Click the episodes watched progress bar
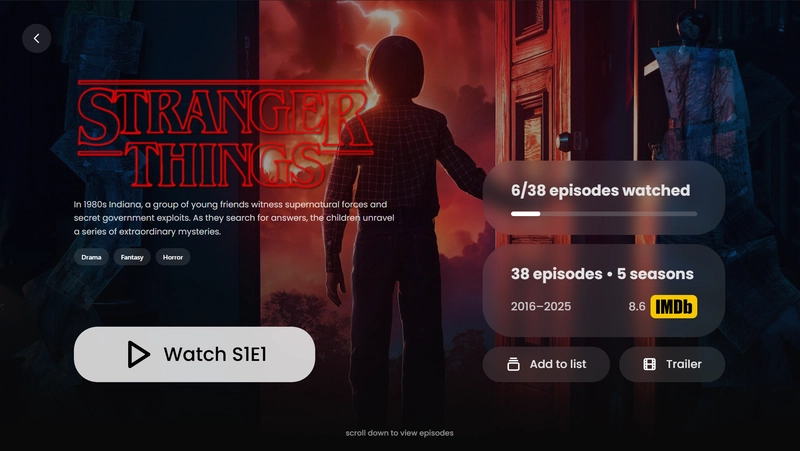 click(x=604, y=214)
